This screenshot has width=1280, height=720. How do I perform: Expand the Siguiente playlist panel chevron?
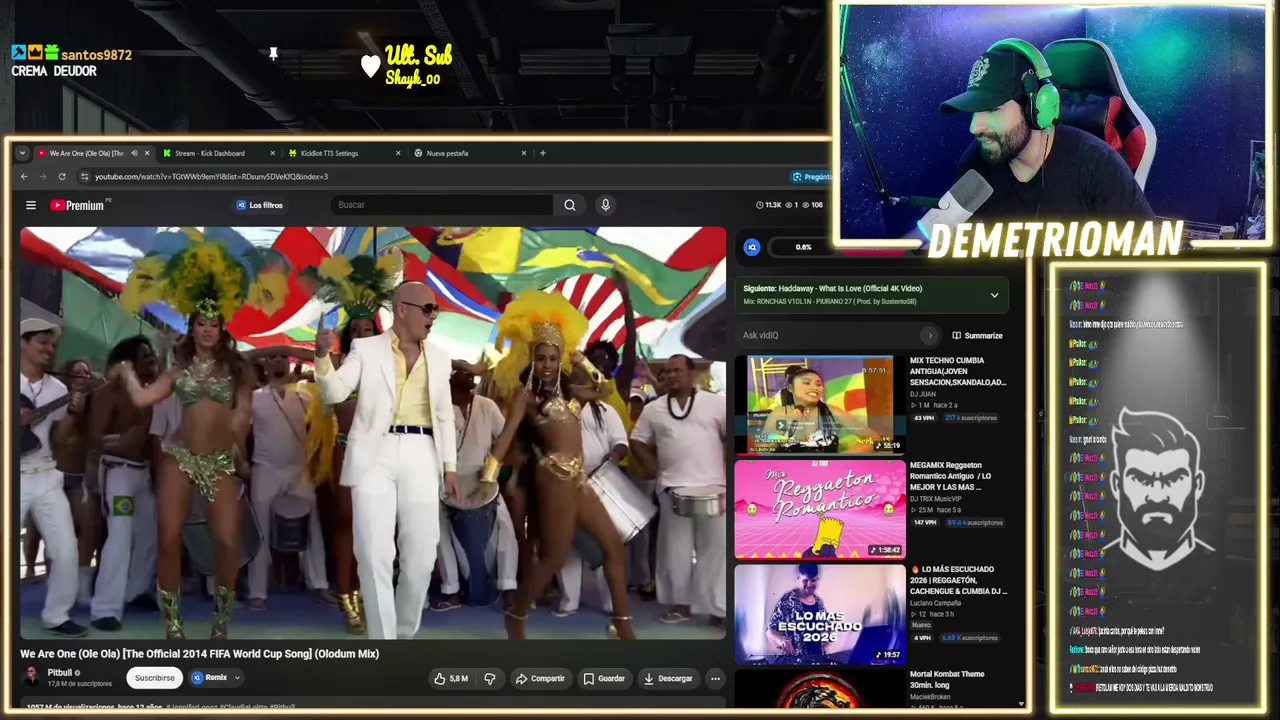[994, 295]
